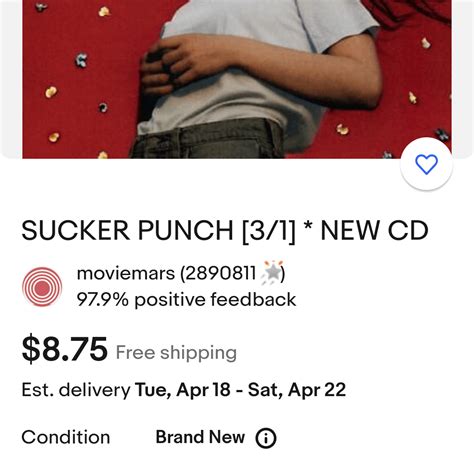Click the shooting star feedback badge
The width and height of the screenshot is (474, 465).
click(x=273, y=273)
